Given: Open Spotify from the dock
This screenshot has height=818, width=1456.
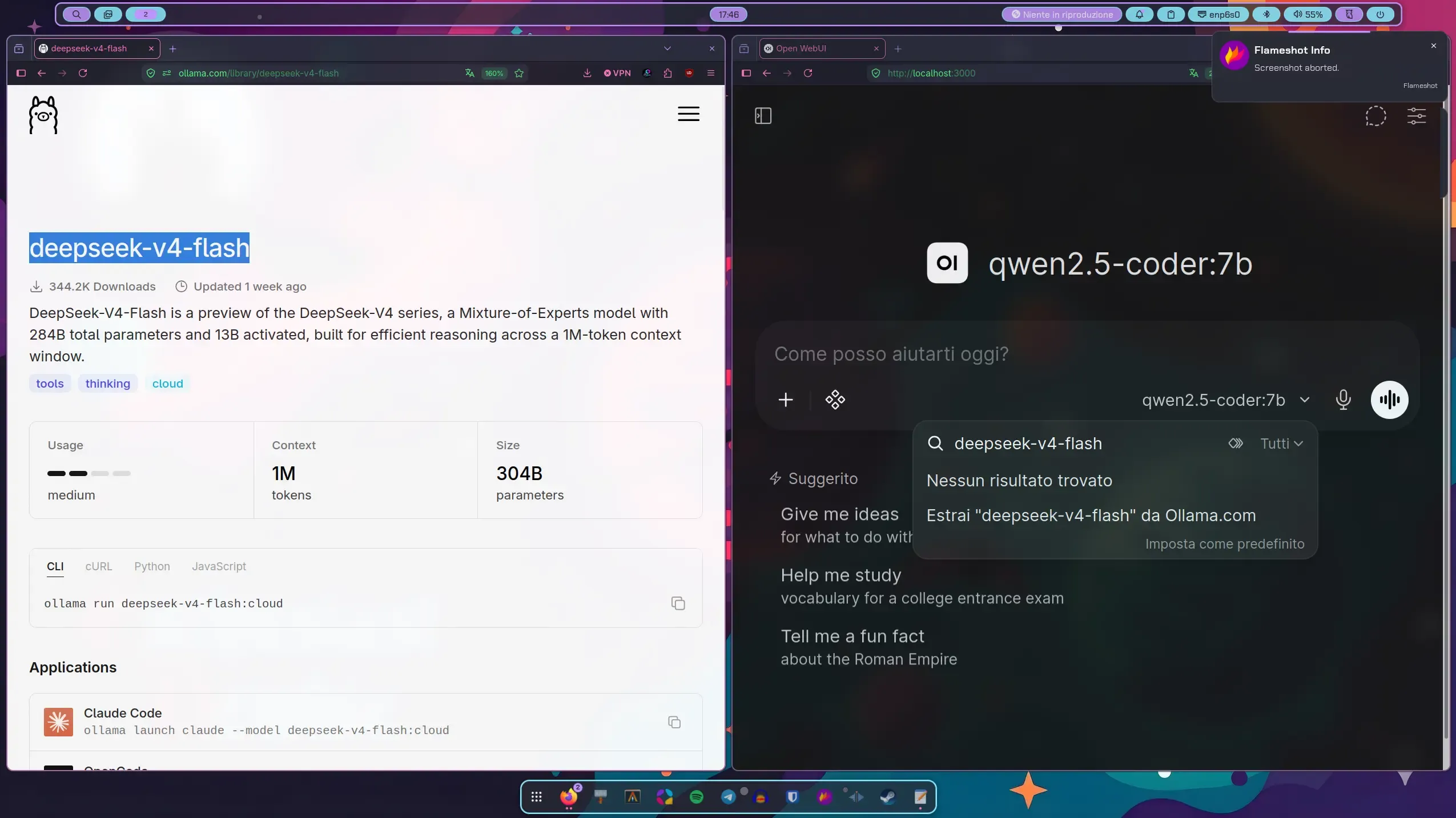Looking at the screenshot, I should 697,797.
